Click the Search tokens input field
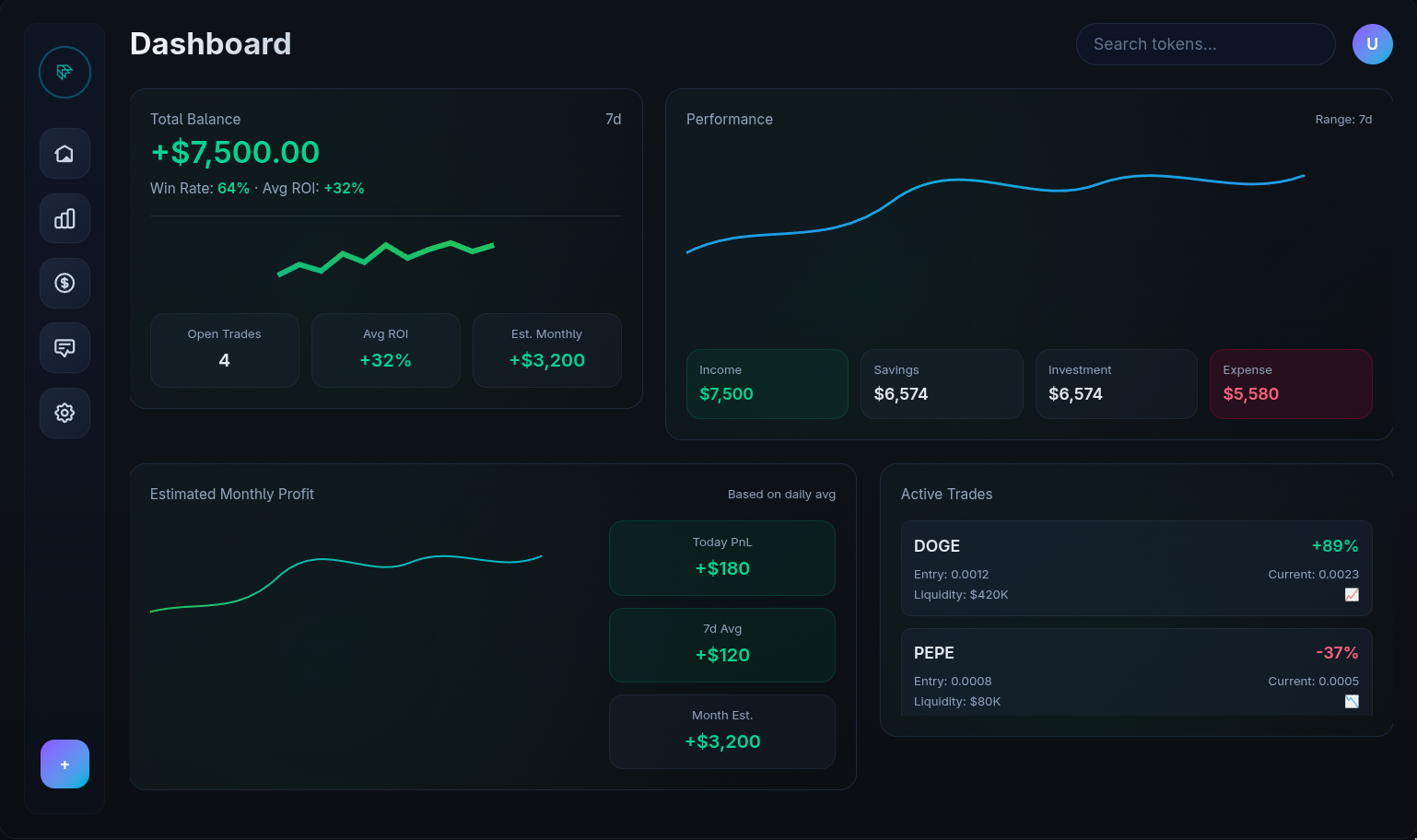Image resolution: width=1417 pixels, height=840 pixels. (x=1205, y=43)
